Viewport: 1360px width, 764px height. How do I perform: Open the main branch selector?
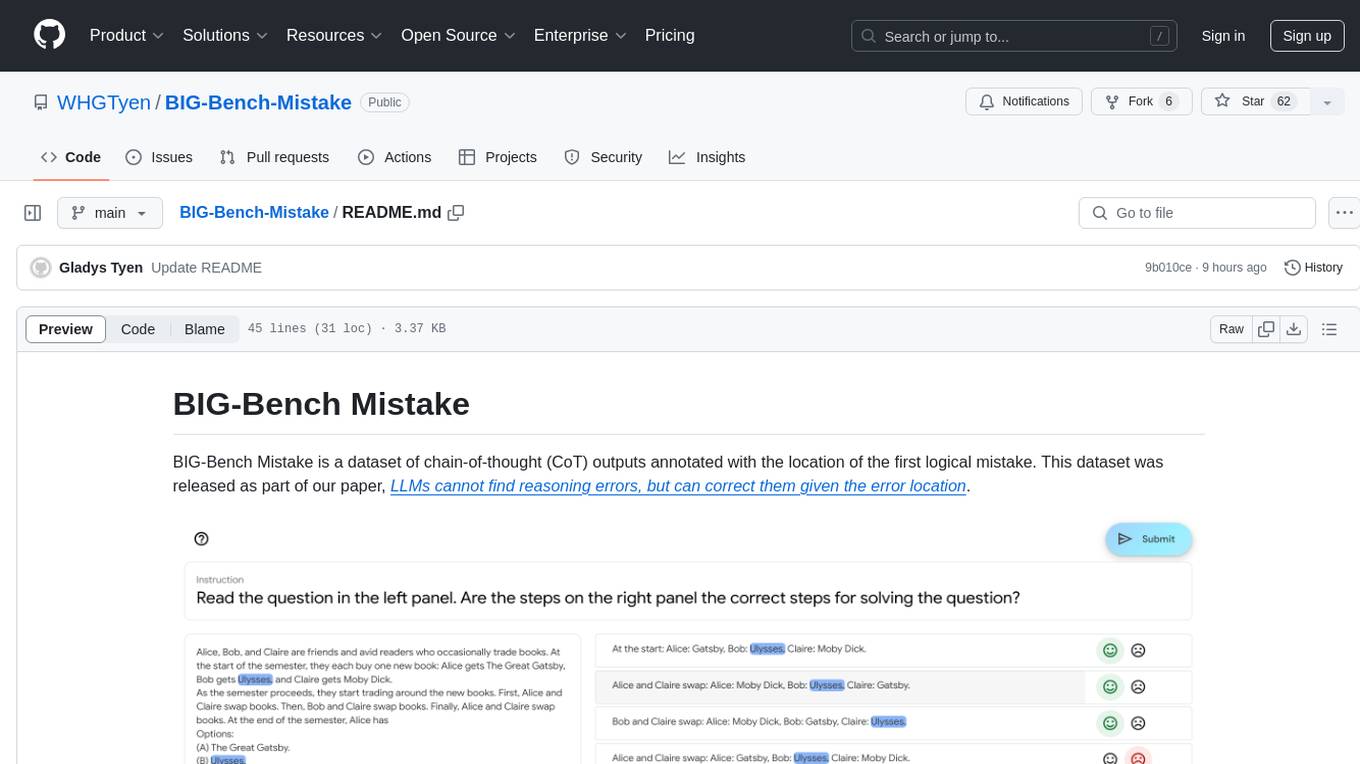coord(110,213)
